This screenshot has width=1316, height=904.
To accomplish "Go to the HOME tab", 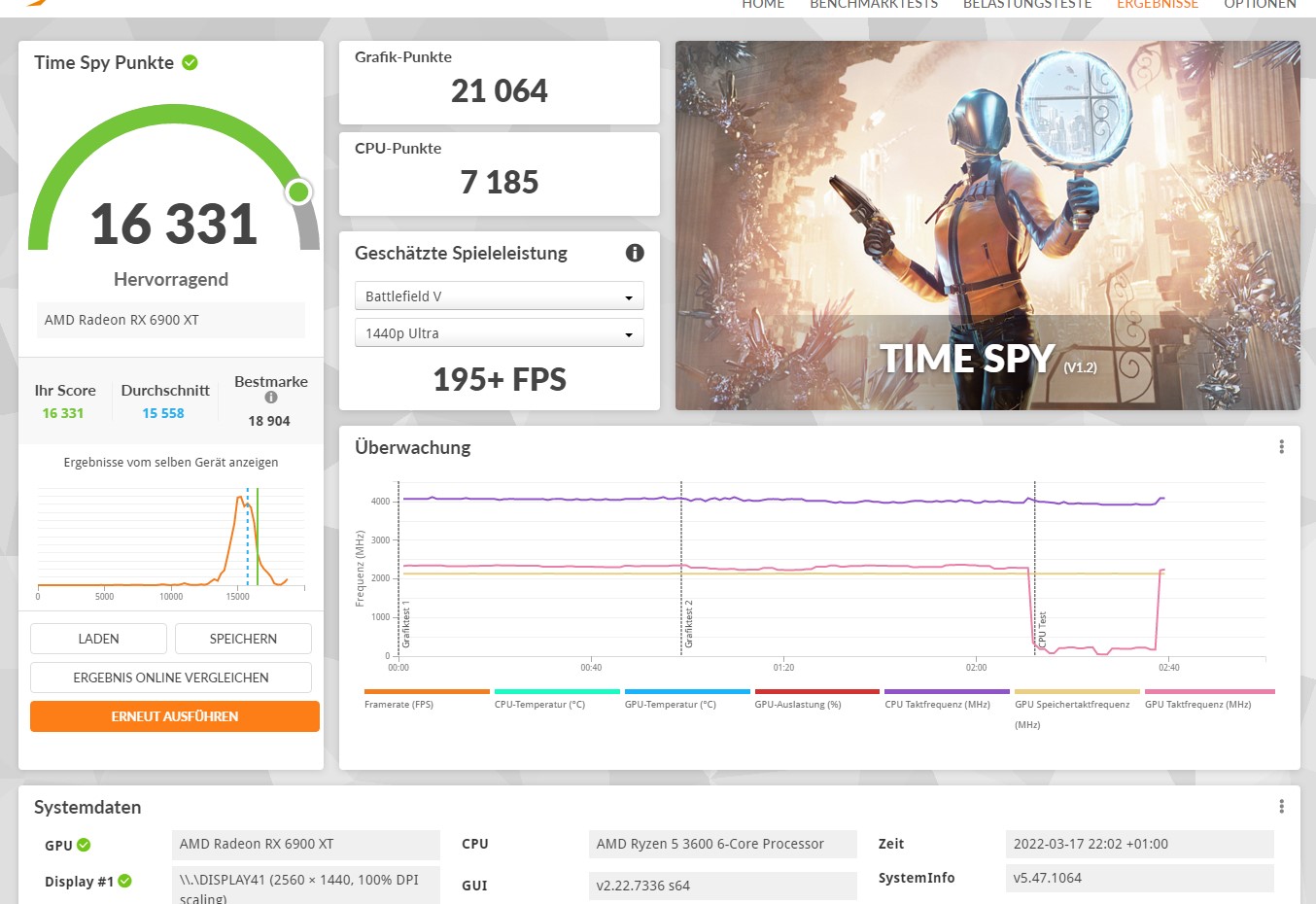I will [x=763, y=4].
